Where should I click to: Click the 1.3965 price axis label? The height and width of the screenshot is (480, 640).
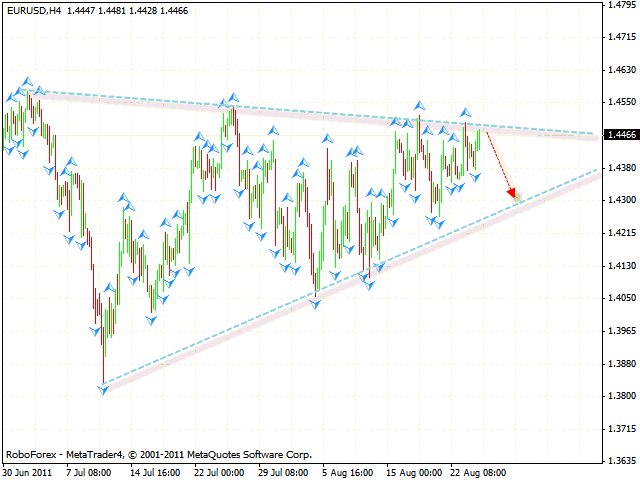622,331
